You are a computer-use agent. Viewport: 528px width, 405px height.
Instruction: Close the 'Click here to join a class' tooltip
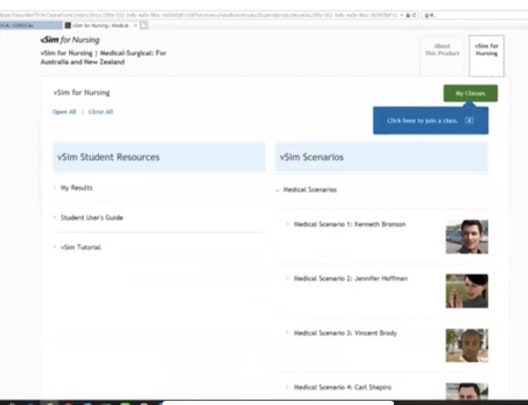point(469,121)
